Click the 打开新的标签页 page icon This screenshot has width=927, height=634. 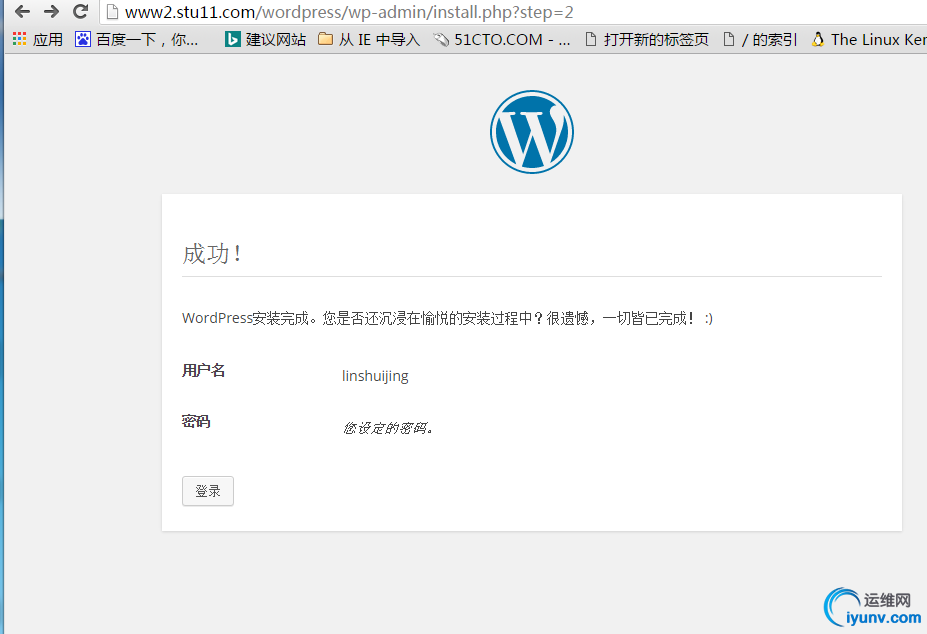click(x=590, y=39)
